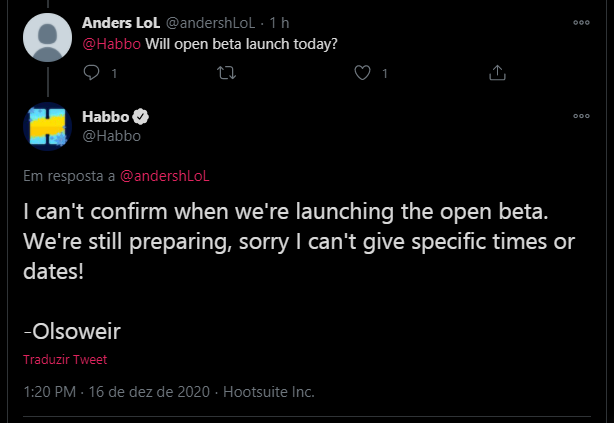Image resolution: width=614 pixels, height=423 pixels.
Task: Click the Anders LoL default profile avatar
Action: [x=47, y=37]
